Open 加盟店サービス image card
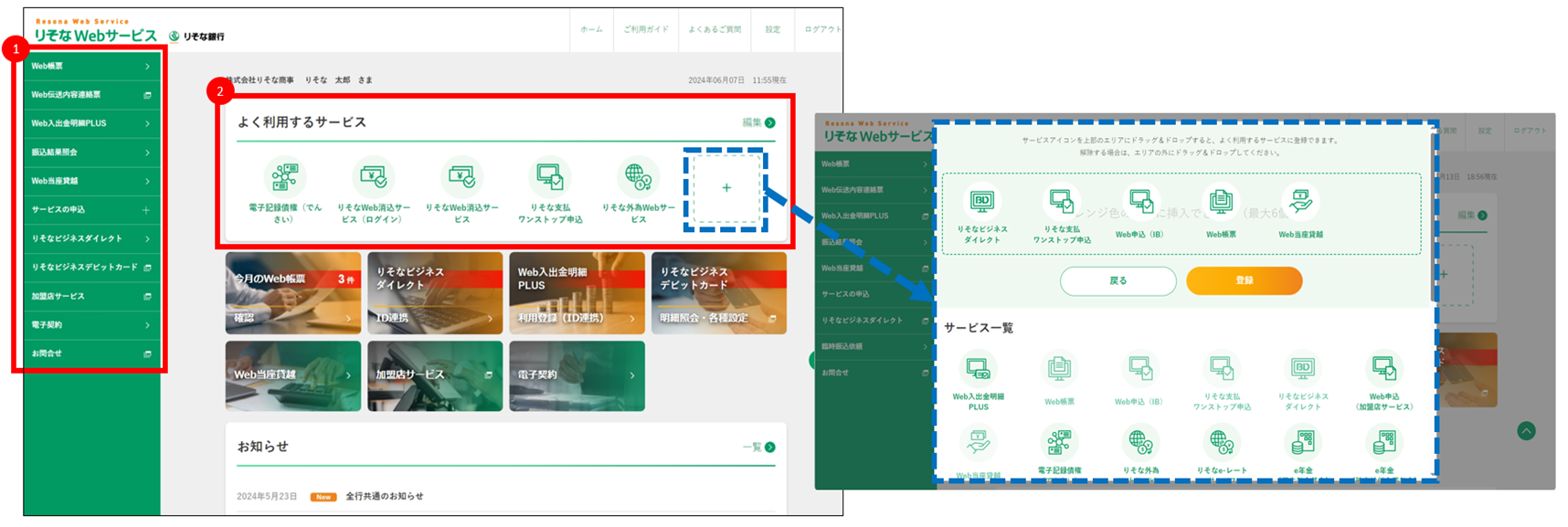The height and width of the screenshot is (527, 1568). click(435, 376)
